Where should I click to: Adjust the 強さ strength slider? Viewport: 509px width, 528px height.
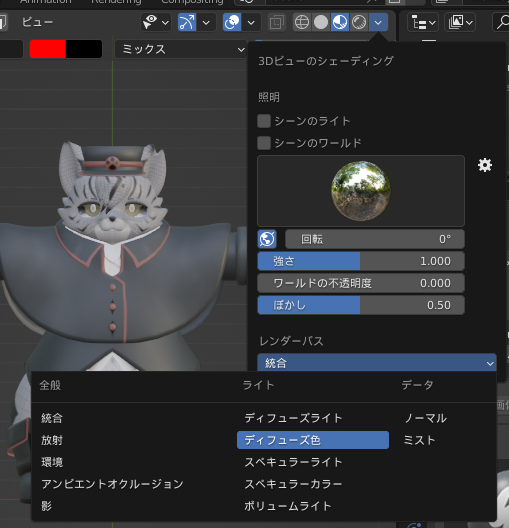pos(361,261)
